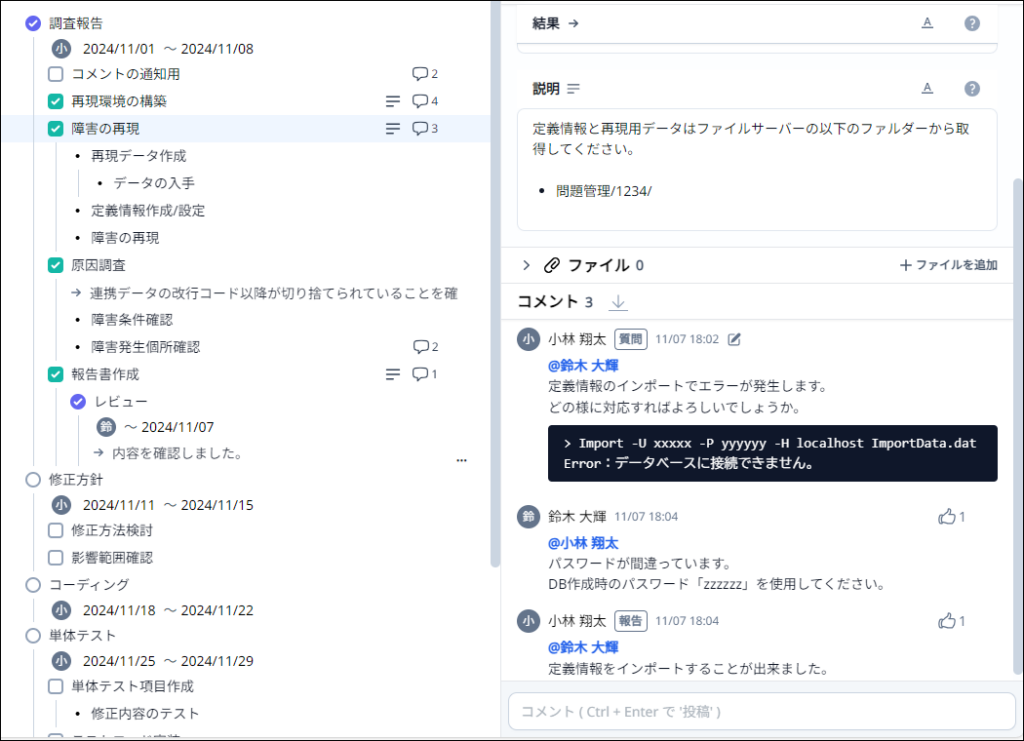Click the 鈴 avatar beside ～ 2024/11/07
The width and height of the screenshot is (1024, 741).
(x=106, y=427)
